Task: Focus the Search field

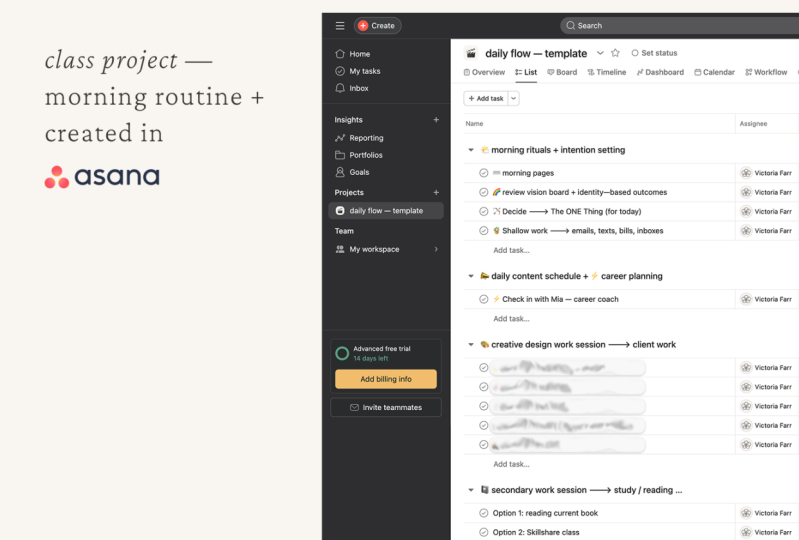Action: coord(679,25)
